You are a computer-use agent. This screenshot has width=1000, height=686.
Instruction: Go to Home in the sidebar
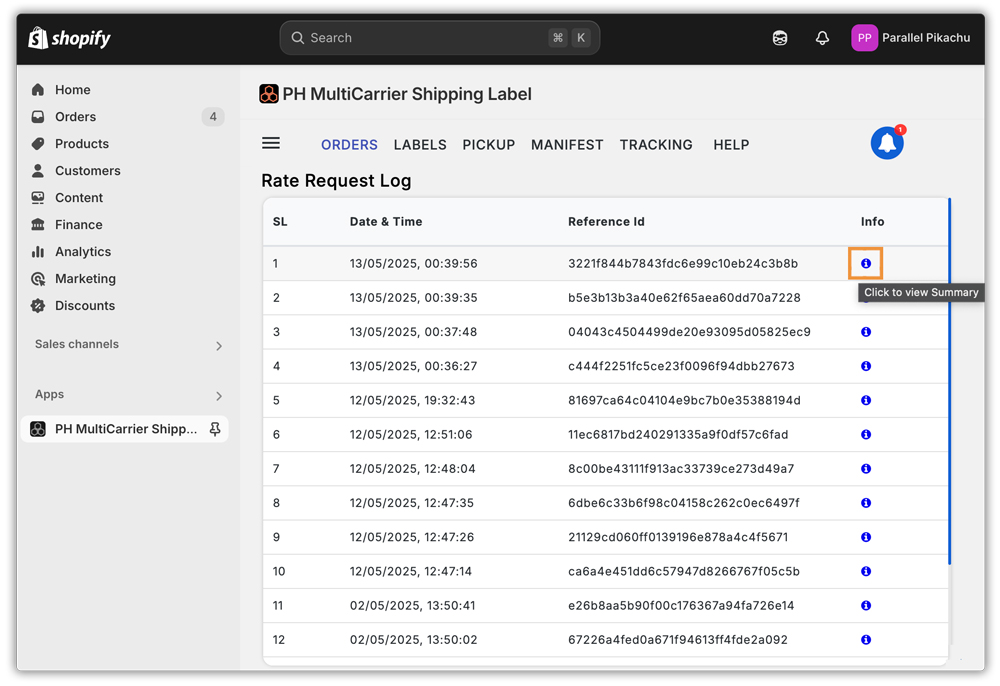pos(72,90)
